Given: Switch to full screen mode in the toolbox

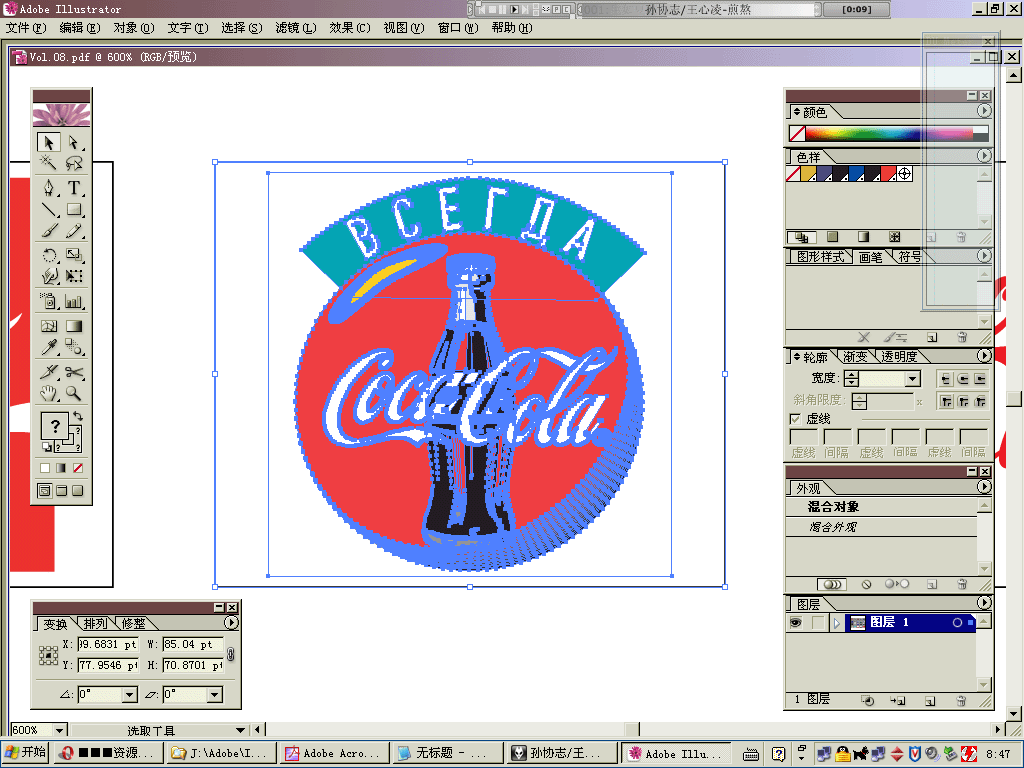Looking at the screenshot, I should pyautogui.click(x=78, y=490).
